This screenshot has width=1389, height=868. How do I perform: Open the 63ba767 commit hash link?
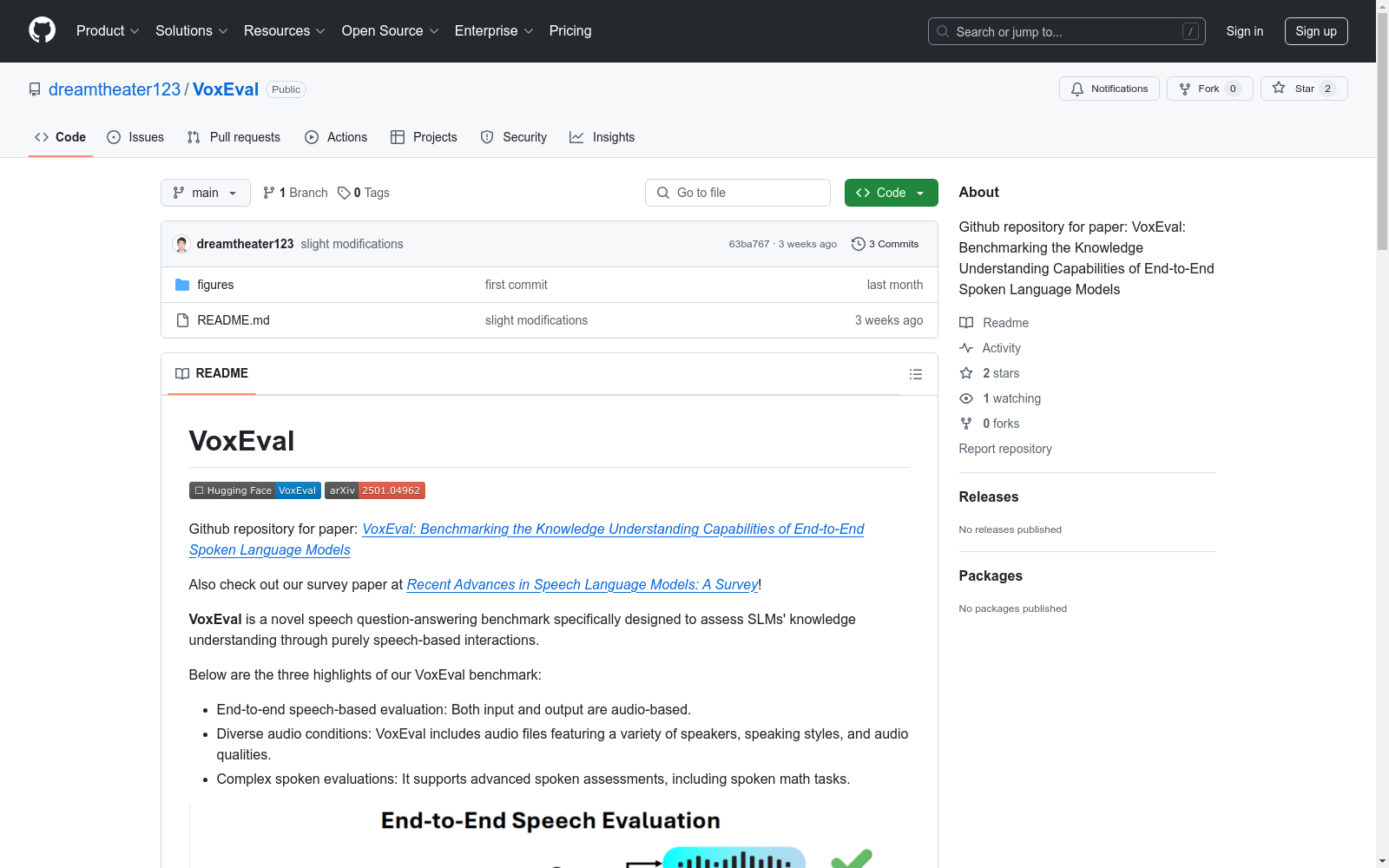tap(749, 244)
